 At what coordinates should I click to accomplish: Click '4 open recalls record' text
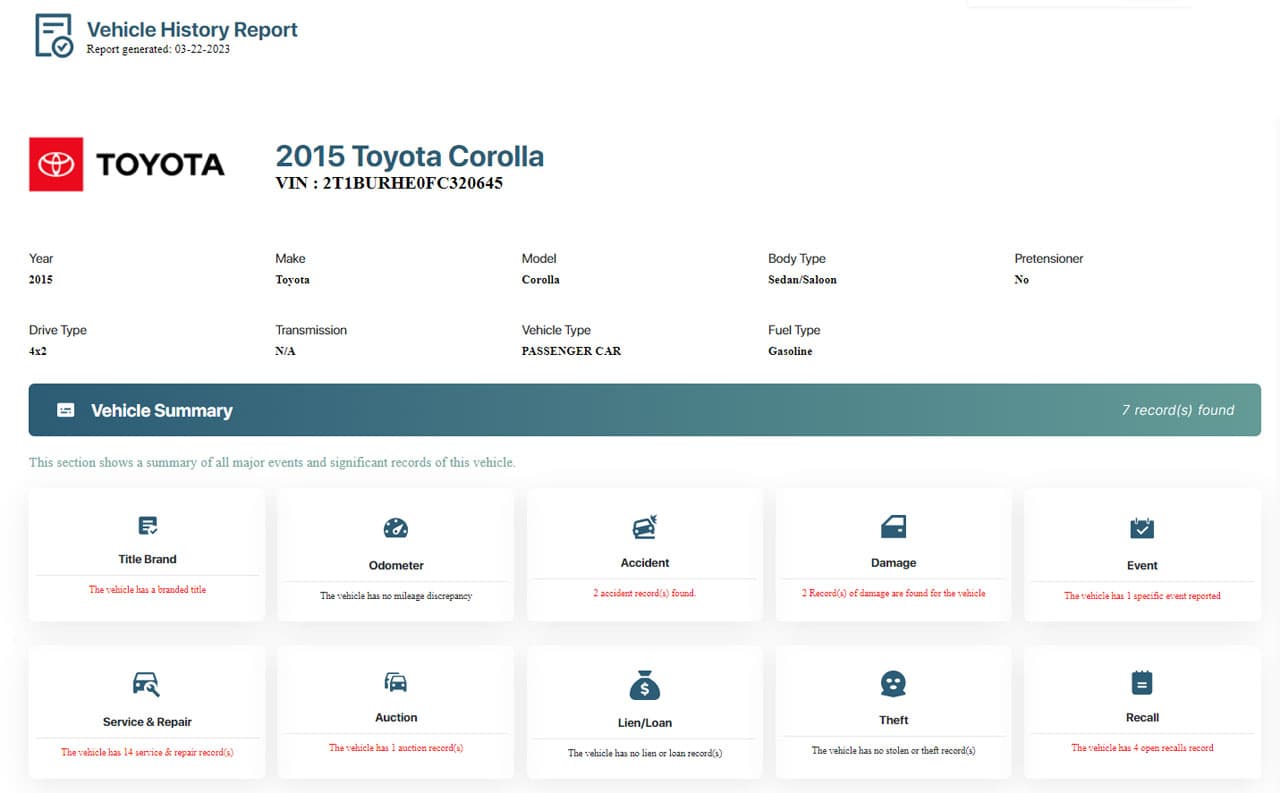click(x=1171, y=748)
